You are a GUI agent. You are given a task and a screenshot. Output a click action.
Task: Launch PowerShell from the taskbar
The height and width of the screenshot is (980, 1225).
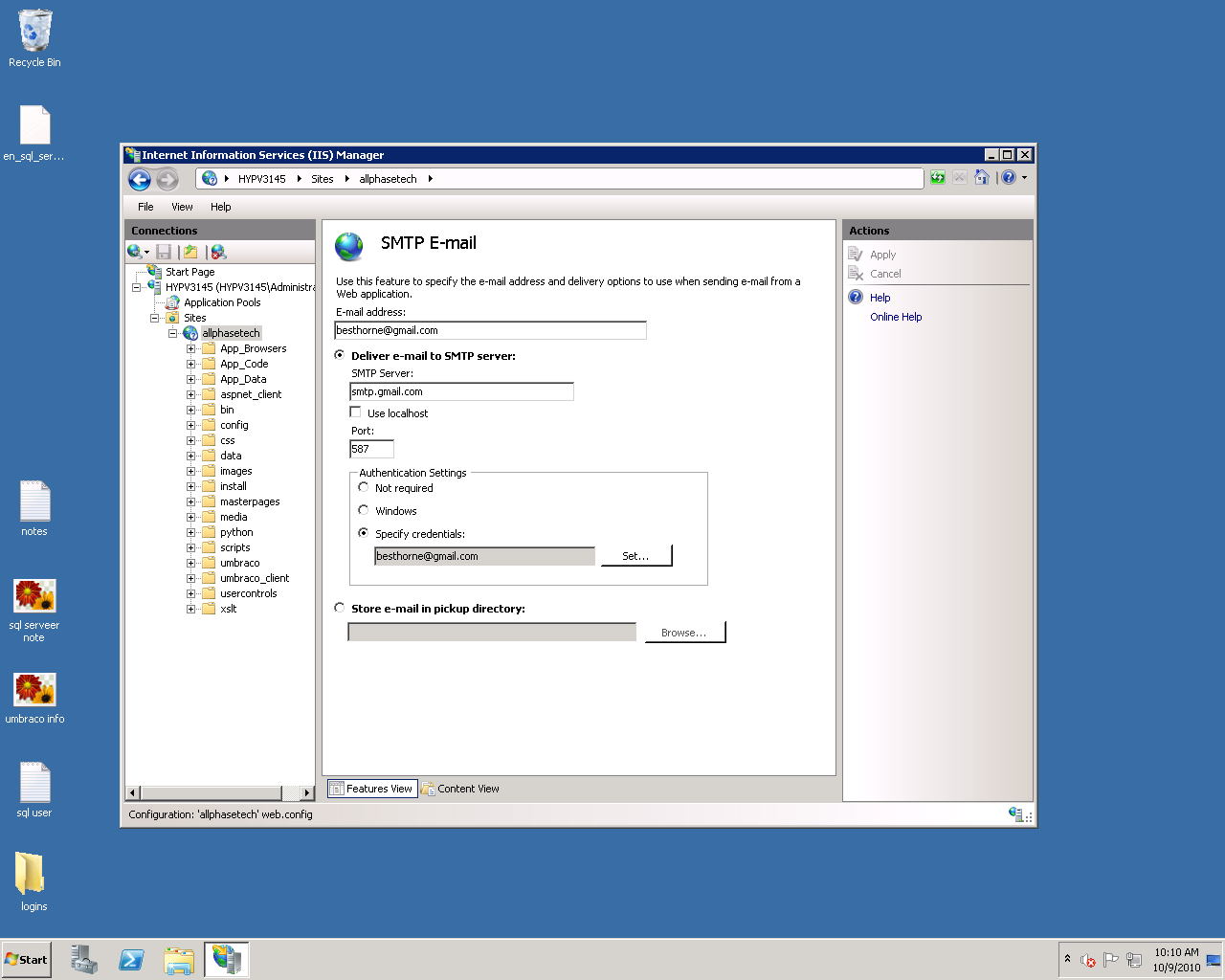click(131, 960)
